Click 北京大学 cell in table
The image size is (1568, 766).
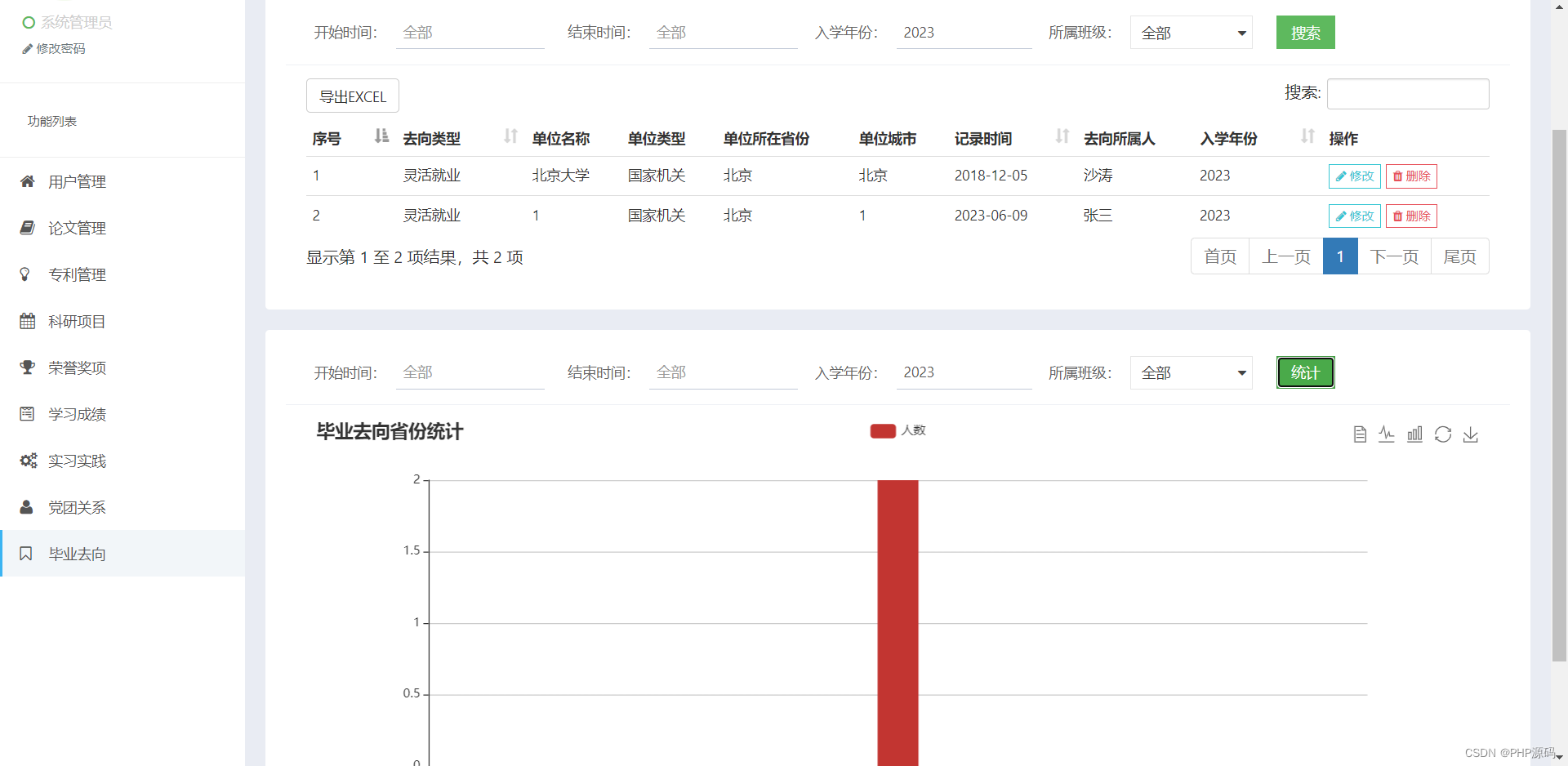pyautogui.click(x=560, y=176)
